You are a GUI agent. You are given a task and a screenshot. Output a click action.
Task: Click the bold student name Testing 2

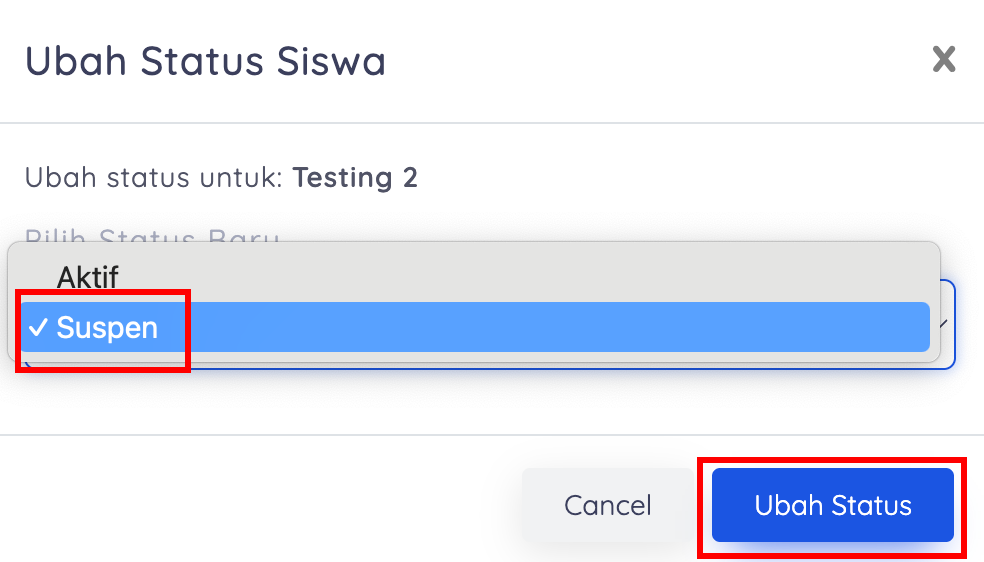pyautogui.click(x=355, y=178)
